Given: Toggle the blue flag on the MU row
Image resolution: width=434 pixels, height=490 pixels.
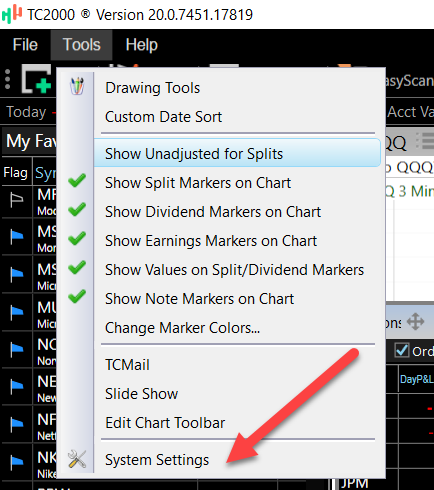Looking at the screenshot, I should click(17, 312).
